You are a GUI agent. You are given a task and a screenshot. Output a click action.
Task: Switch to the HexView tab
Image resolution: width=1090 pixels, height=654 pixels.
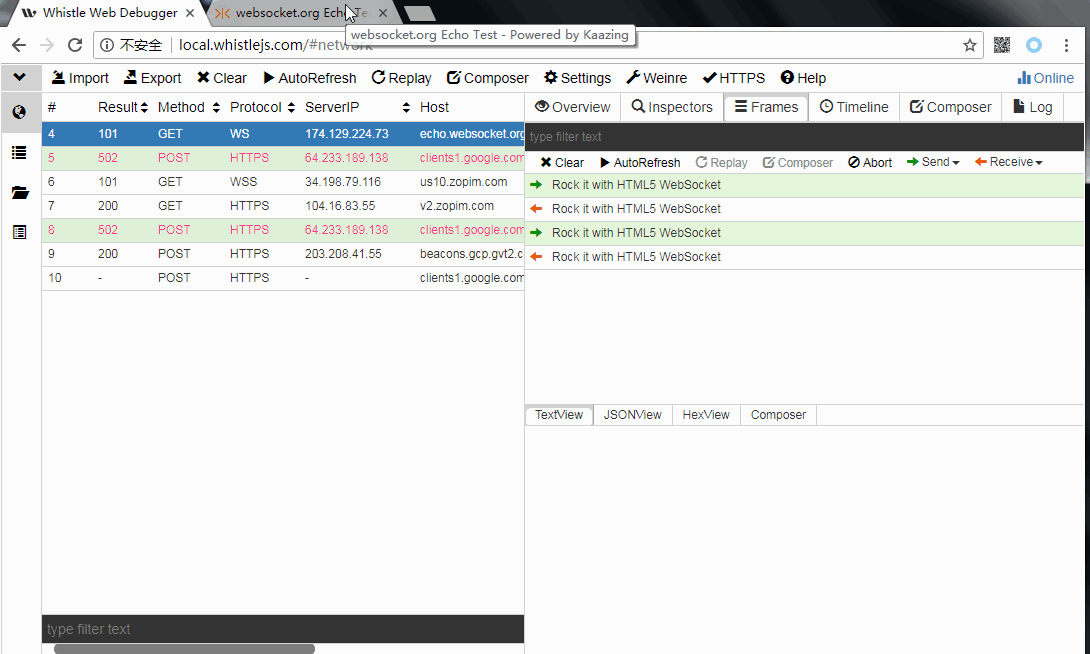pyautogui.click(x=706, y=415)
